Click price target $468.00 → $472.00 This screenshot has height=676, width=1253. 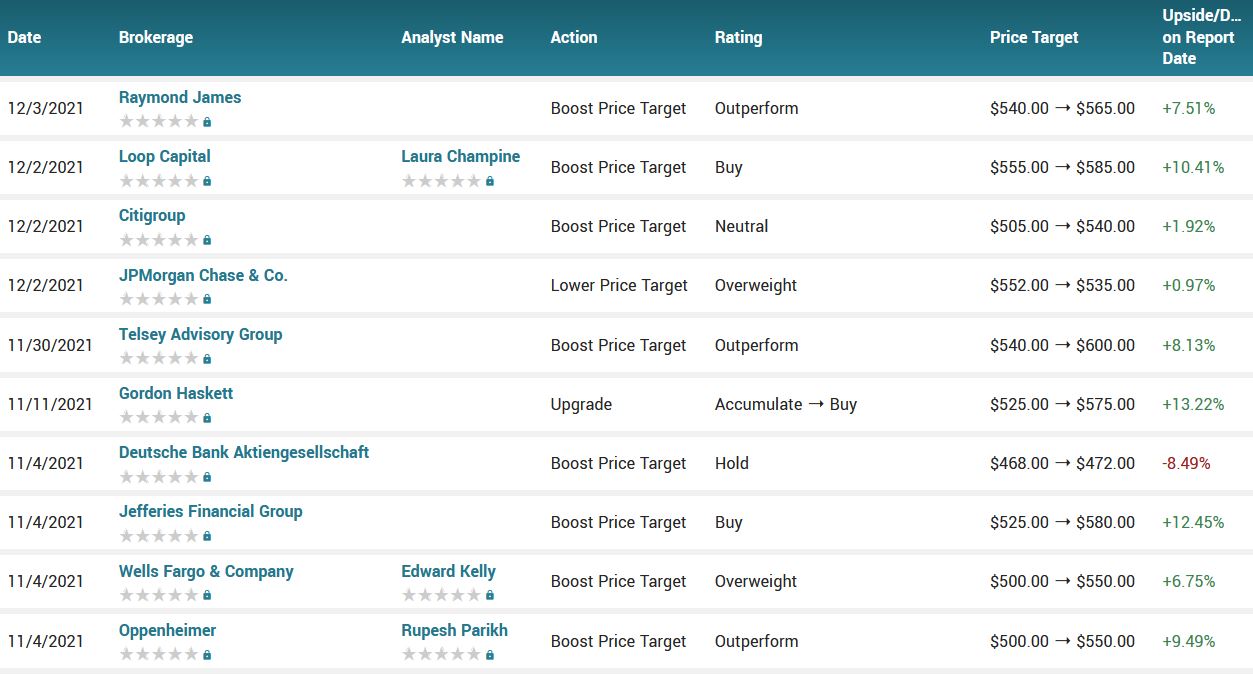click(x=1062, y=463)
